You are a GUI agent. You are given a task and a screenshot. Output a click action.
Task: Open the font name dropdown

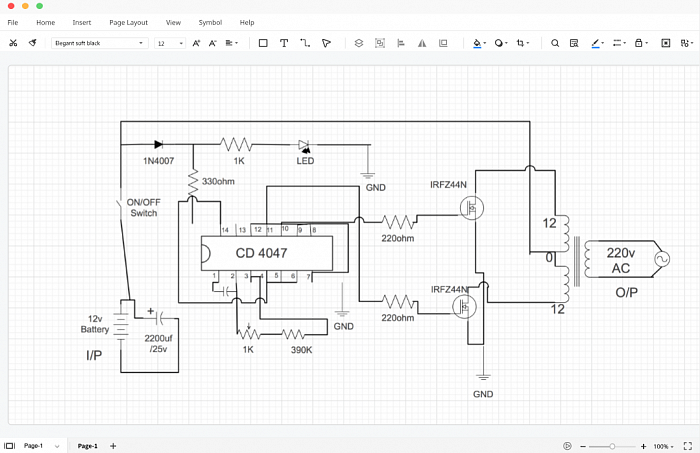point(100,43)
